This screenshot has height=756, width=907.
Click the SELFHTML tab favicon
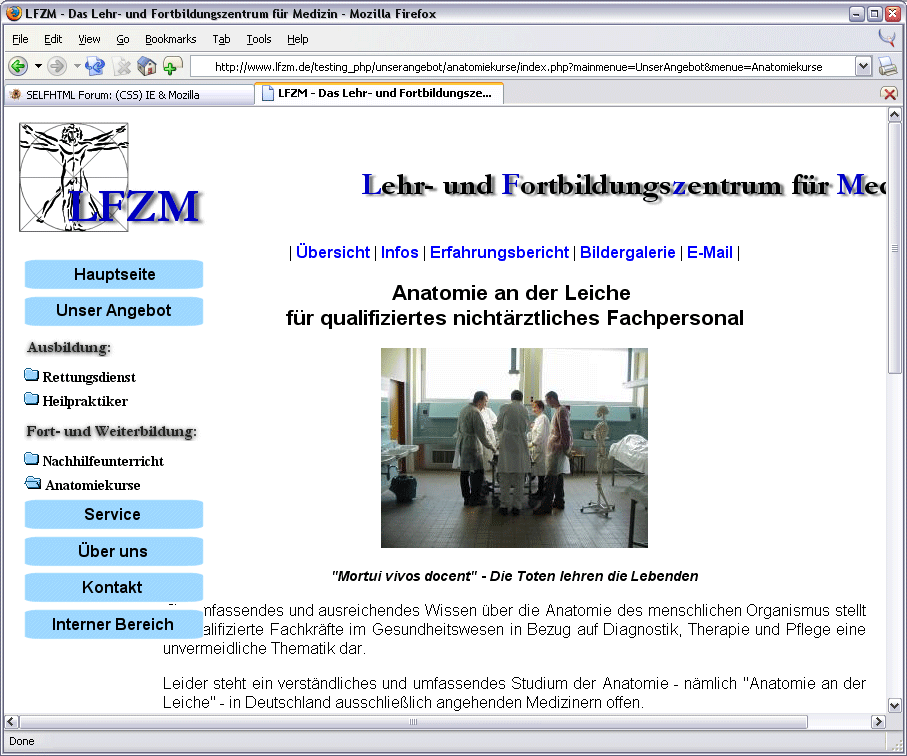coord(16,94)
